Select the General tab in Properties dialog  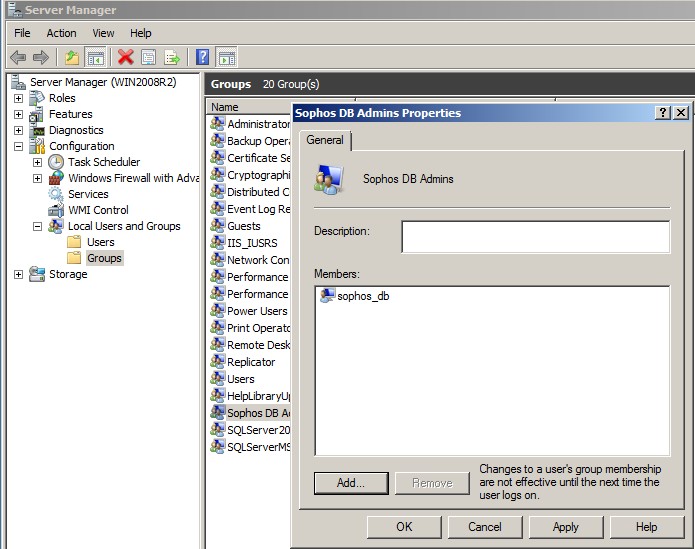click(x=325, y=140)
